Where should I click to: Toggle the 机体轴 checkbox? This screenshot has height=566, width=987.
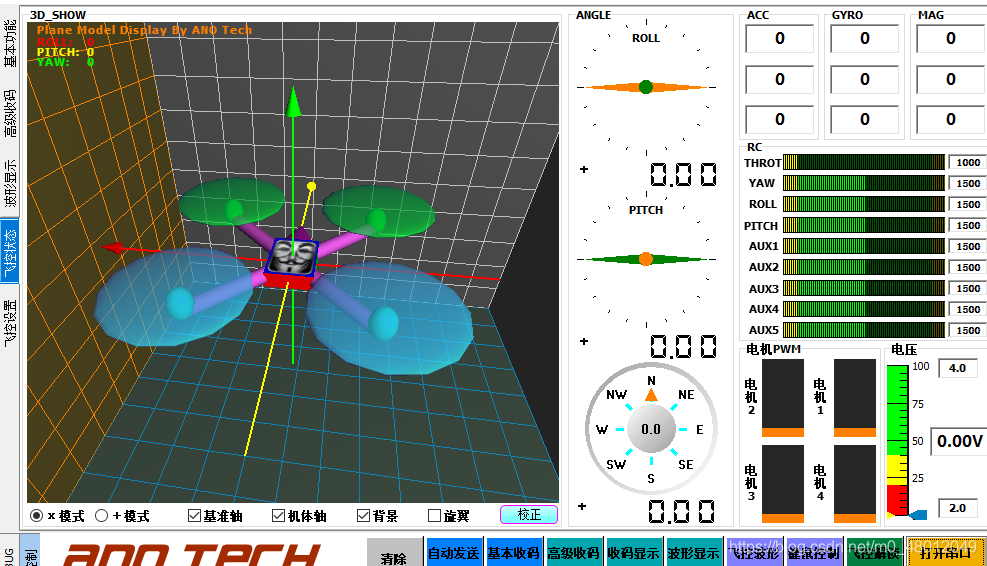click(278, 516)
